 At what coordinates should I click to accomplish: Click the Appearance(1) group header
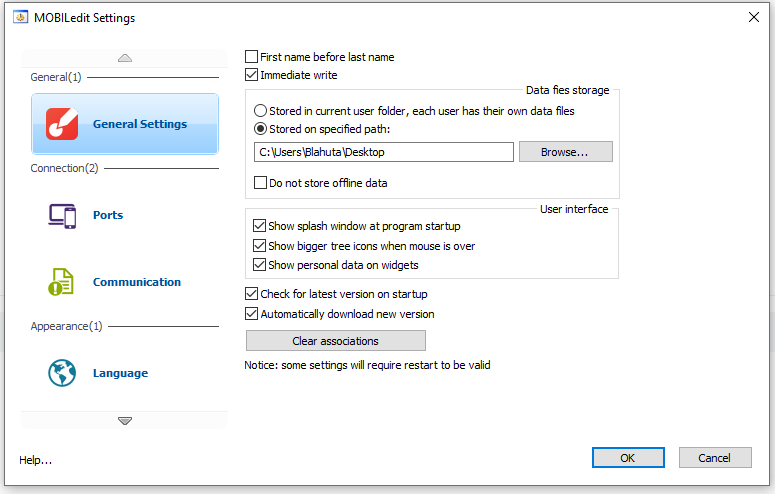66,326
